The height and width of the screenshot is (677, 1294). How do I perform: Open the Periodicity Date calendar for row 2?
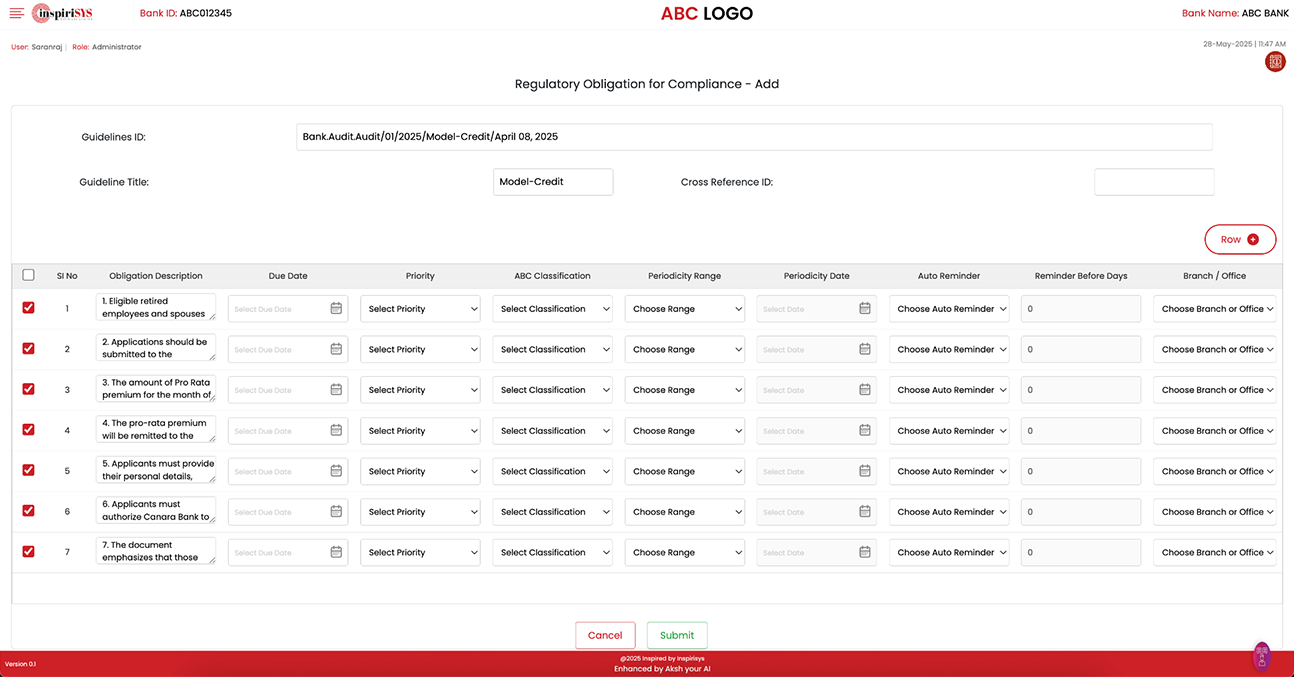pyautogui.click(x=865, y=350)
